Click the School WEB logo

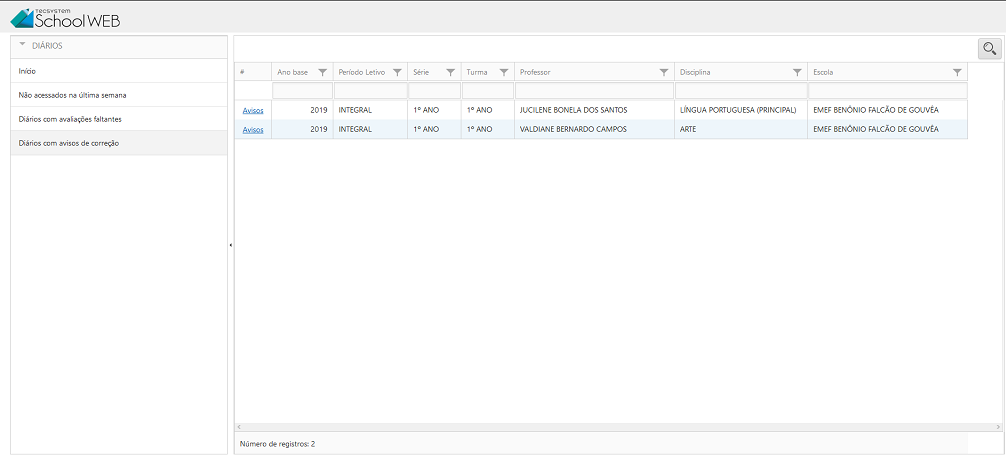(x=65, y=16)
